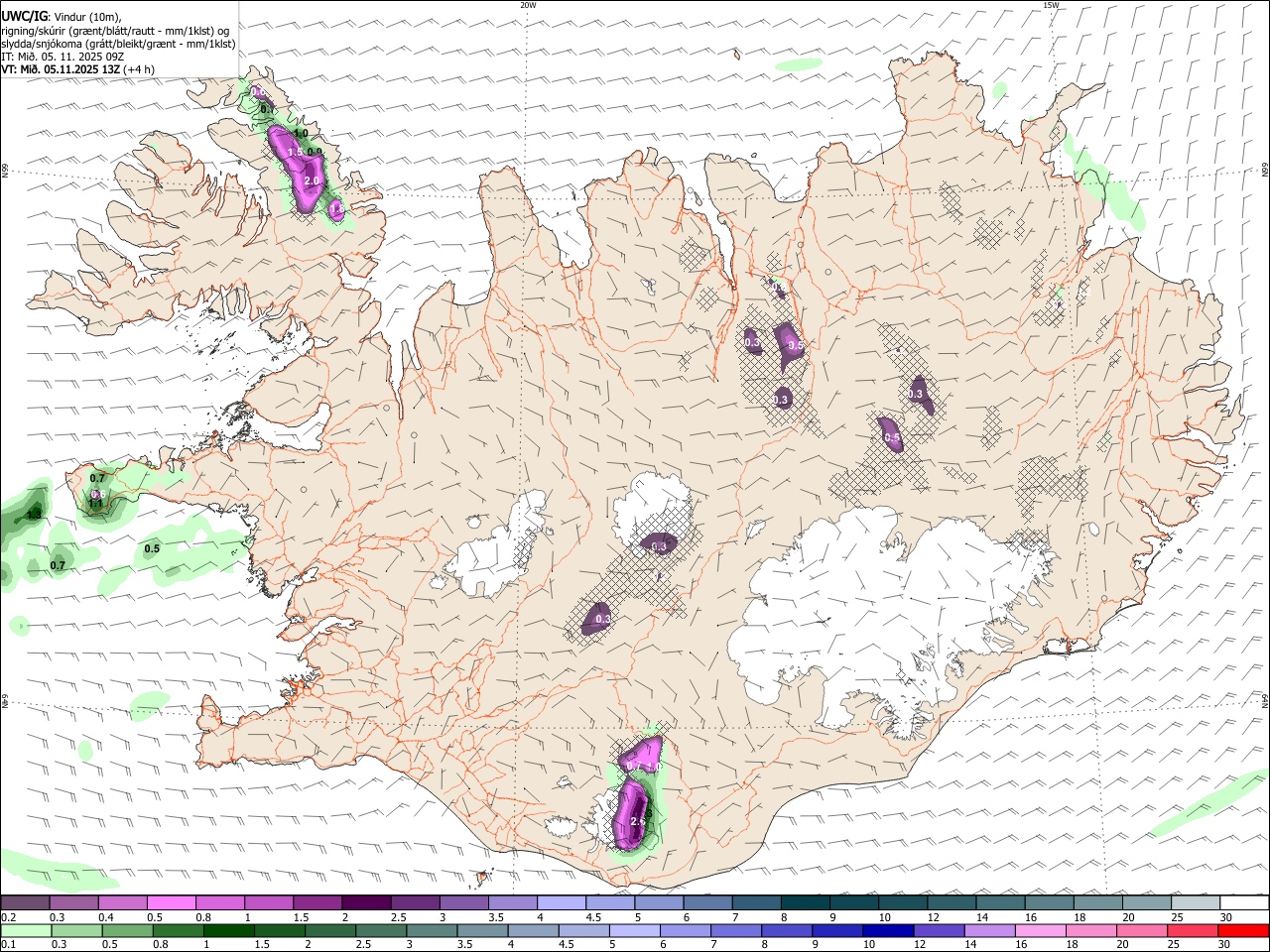The image size is (1270, 952).
Task: Click the rain scale swatch starting at 8
Action: click(x=788, y=931)
